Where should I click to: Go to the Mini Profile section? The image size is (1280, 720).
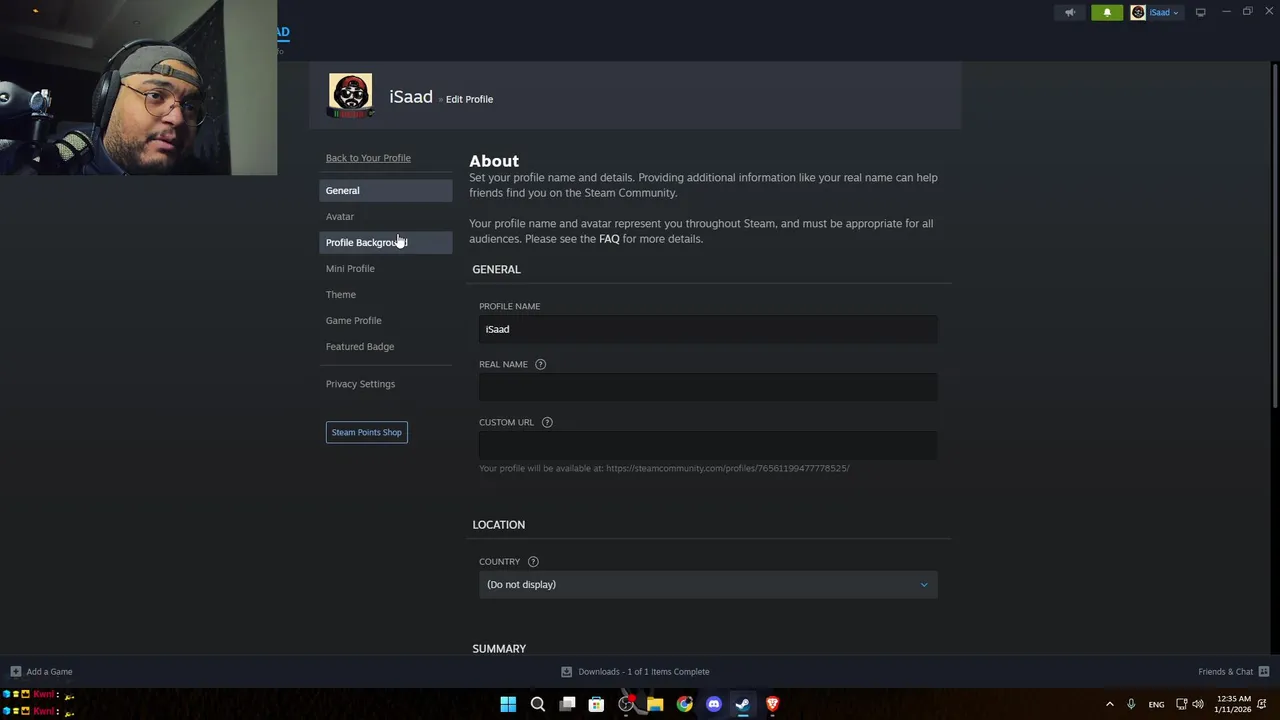click(x=386, y=268)
